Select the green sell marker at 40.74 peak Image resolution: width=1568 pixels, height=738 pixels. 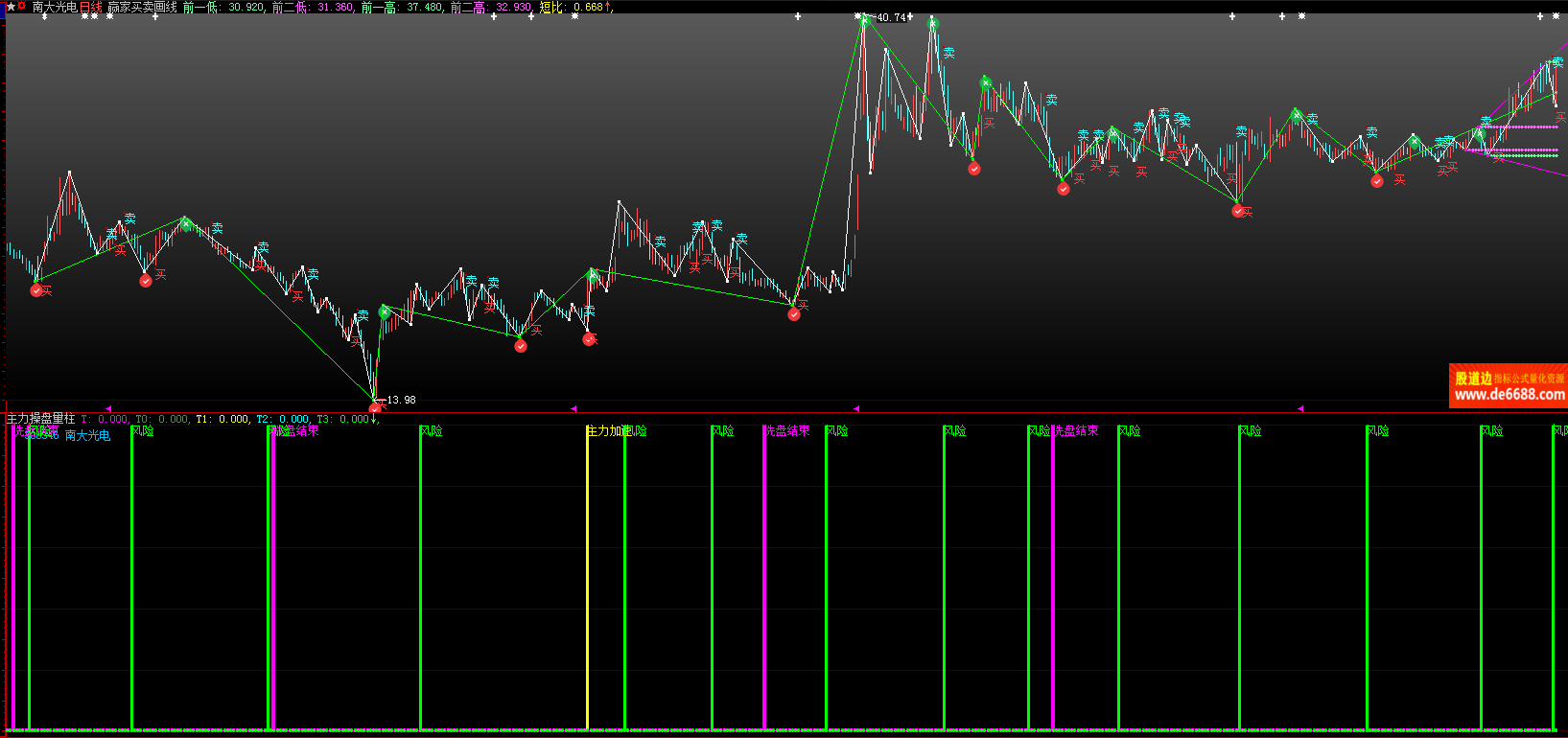(x=863, y=19)
